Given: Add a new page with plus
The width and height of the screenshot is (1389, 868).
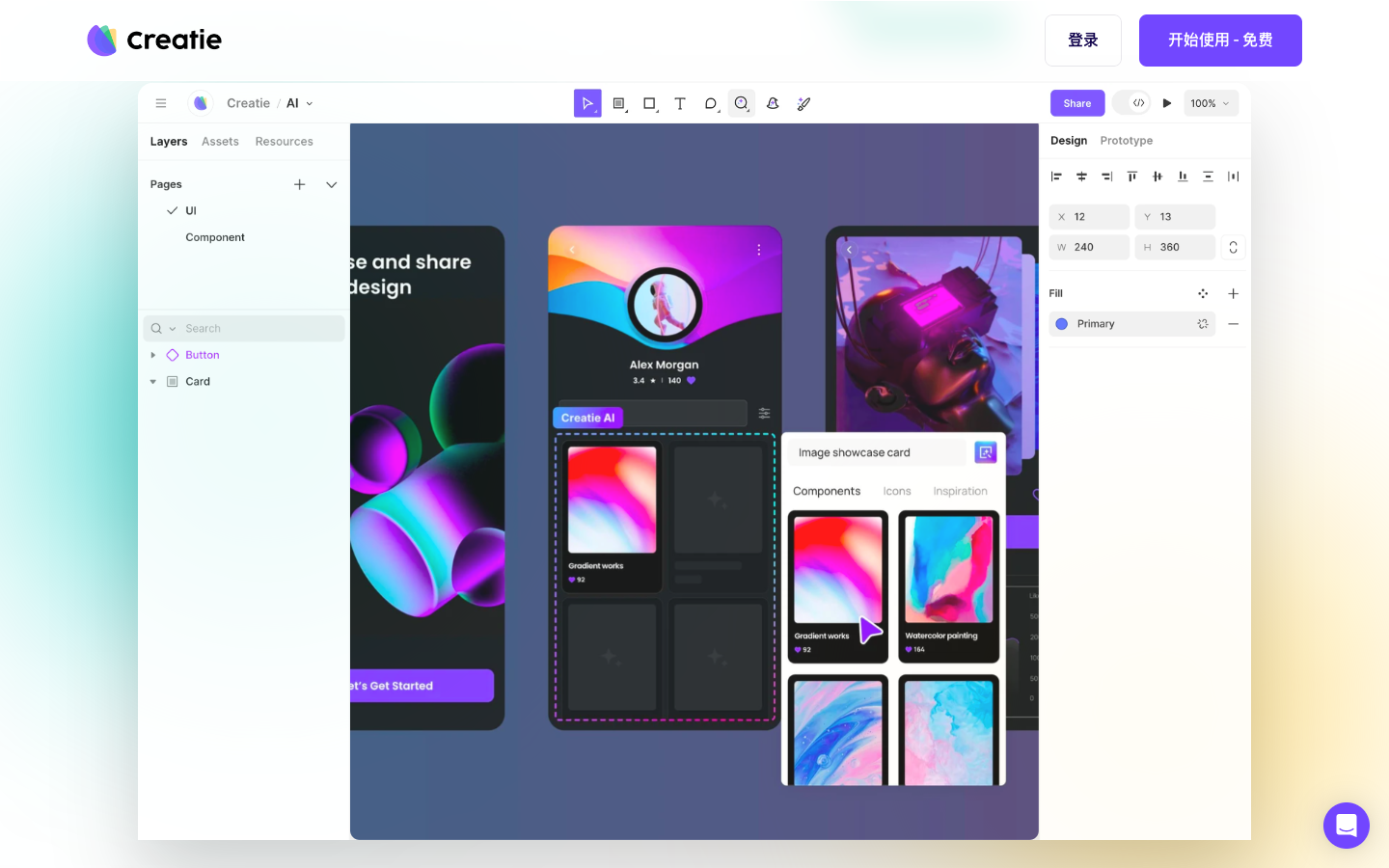Looking at the screenshot, I should pos(300,184).
